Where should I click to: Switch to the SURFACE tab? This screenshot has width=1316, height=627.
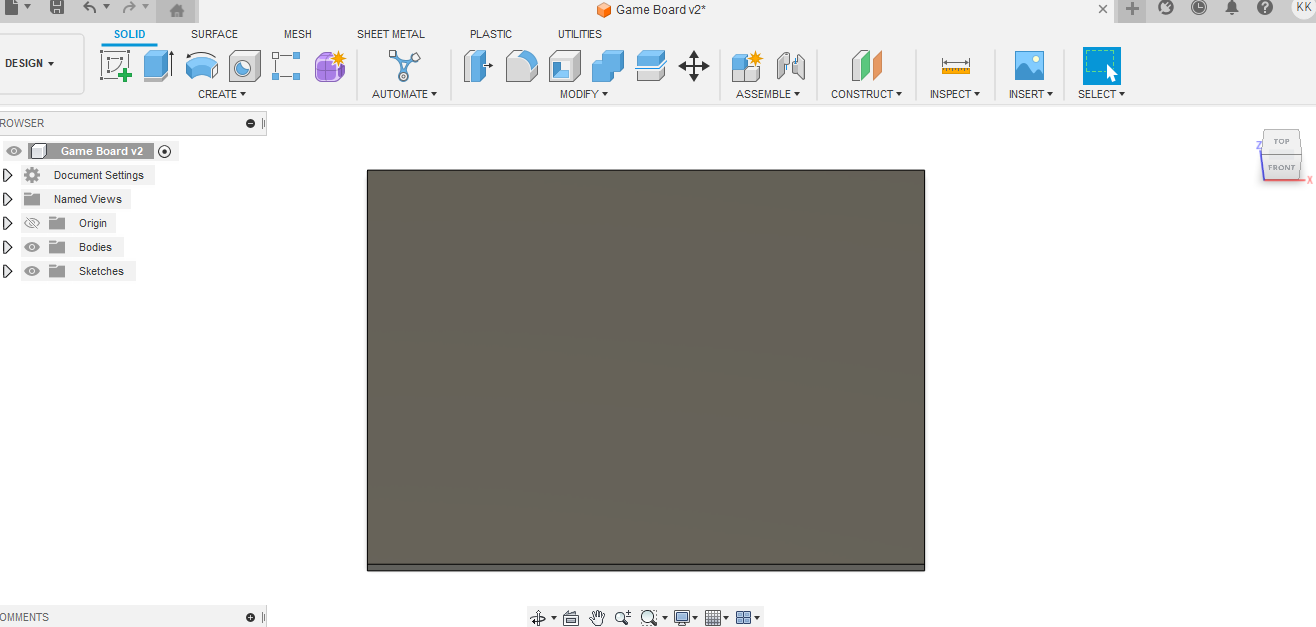(214, 34)
